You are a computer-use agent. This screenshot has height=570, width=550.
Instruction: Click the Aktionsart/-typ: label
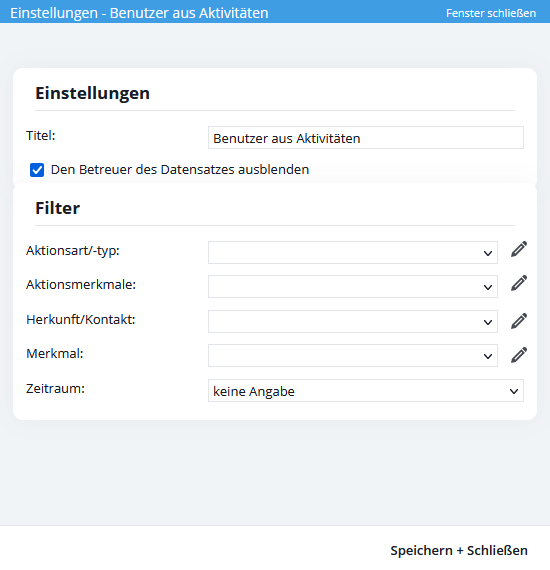pyautogui.click(x=73, y=251)
